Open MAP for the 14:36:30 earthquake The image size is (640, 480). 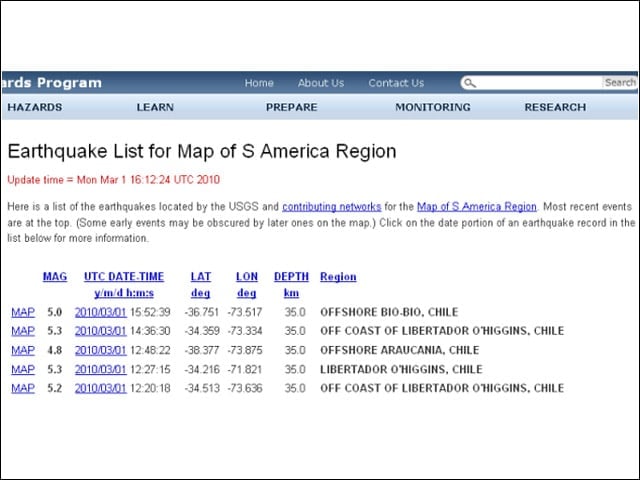[x=23, y=331]
